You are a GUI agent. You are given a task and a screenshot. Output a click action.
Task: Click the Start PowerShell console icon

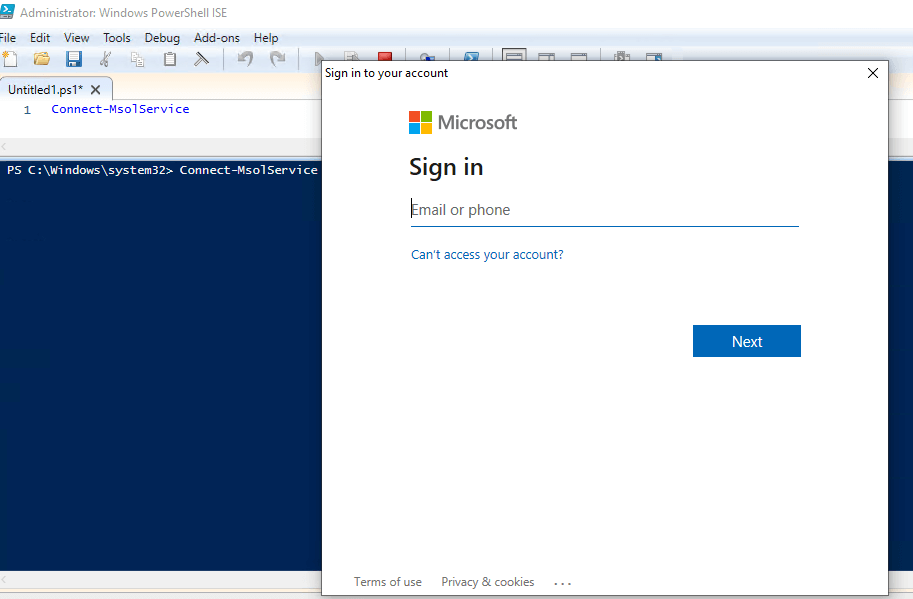point(471,56)
